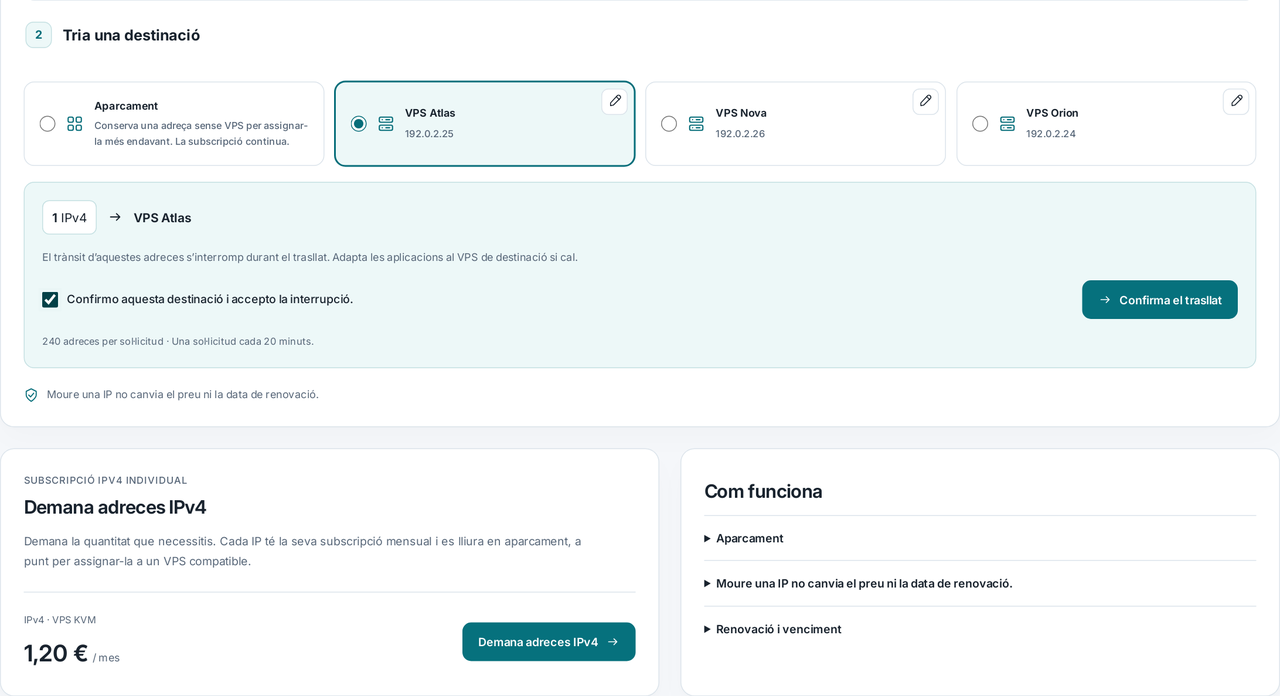Click the Demana adreces IPv4 button
1280x696 pixels.
549,642
